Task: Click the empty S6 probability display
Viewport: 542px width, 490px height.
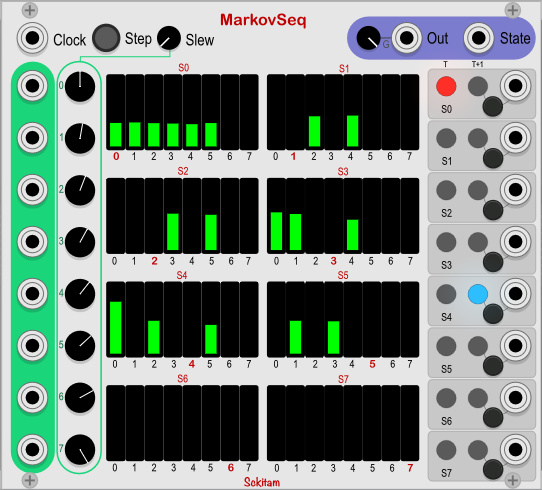Action: pyautogui.click(x=182, y=423)
